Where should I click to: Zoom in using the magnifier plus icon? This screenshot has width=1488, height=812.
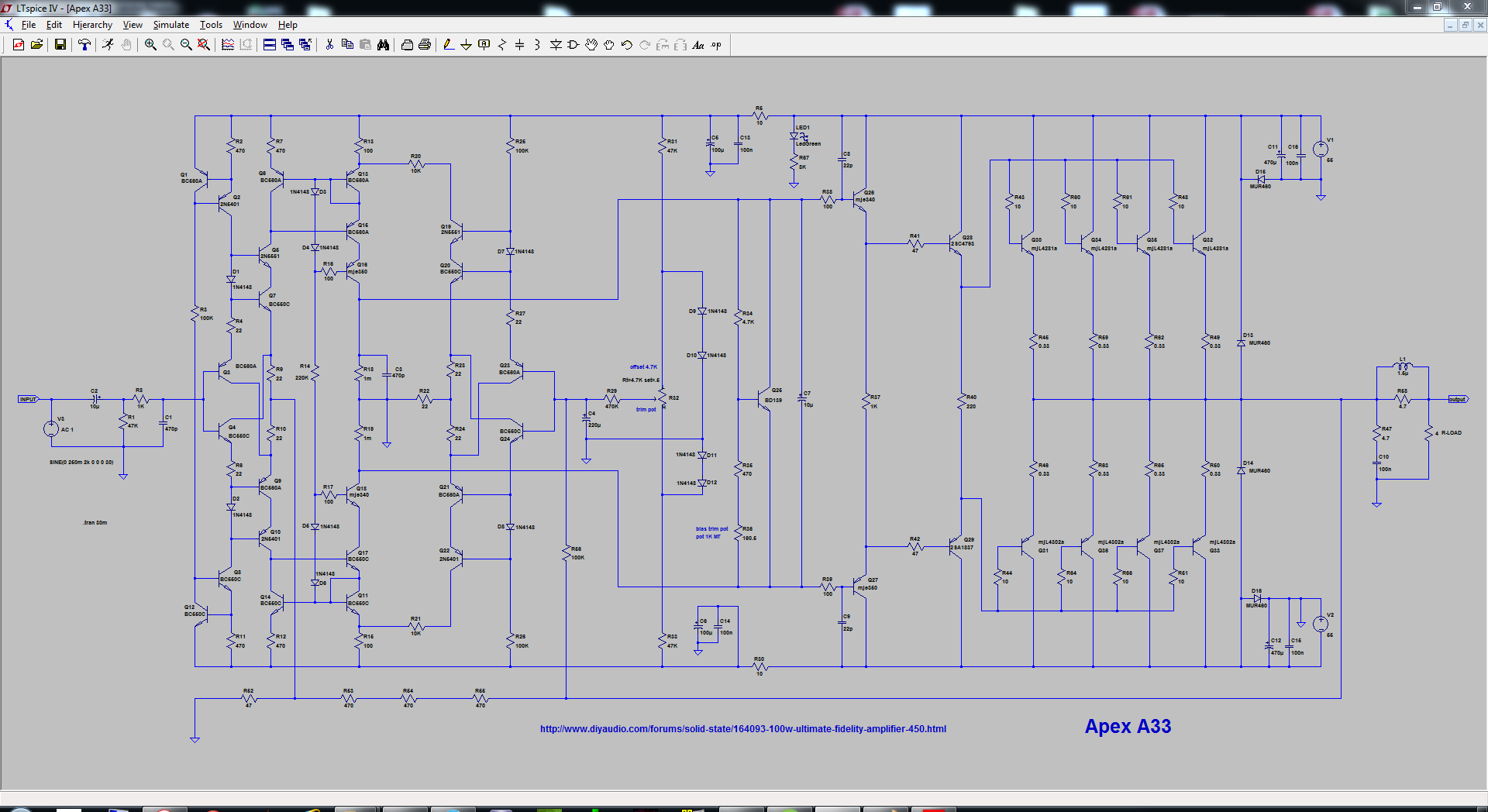tap(150, 45)
